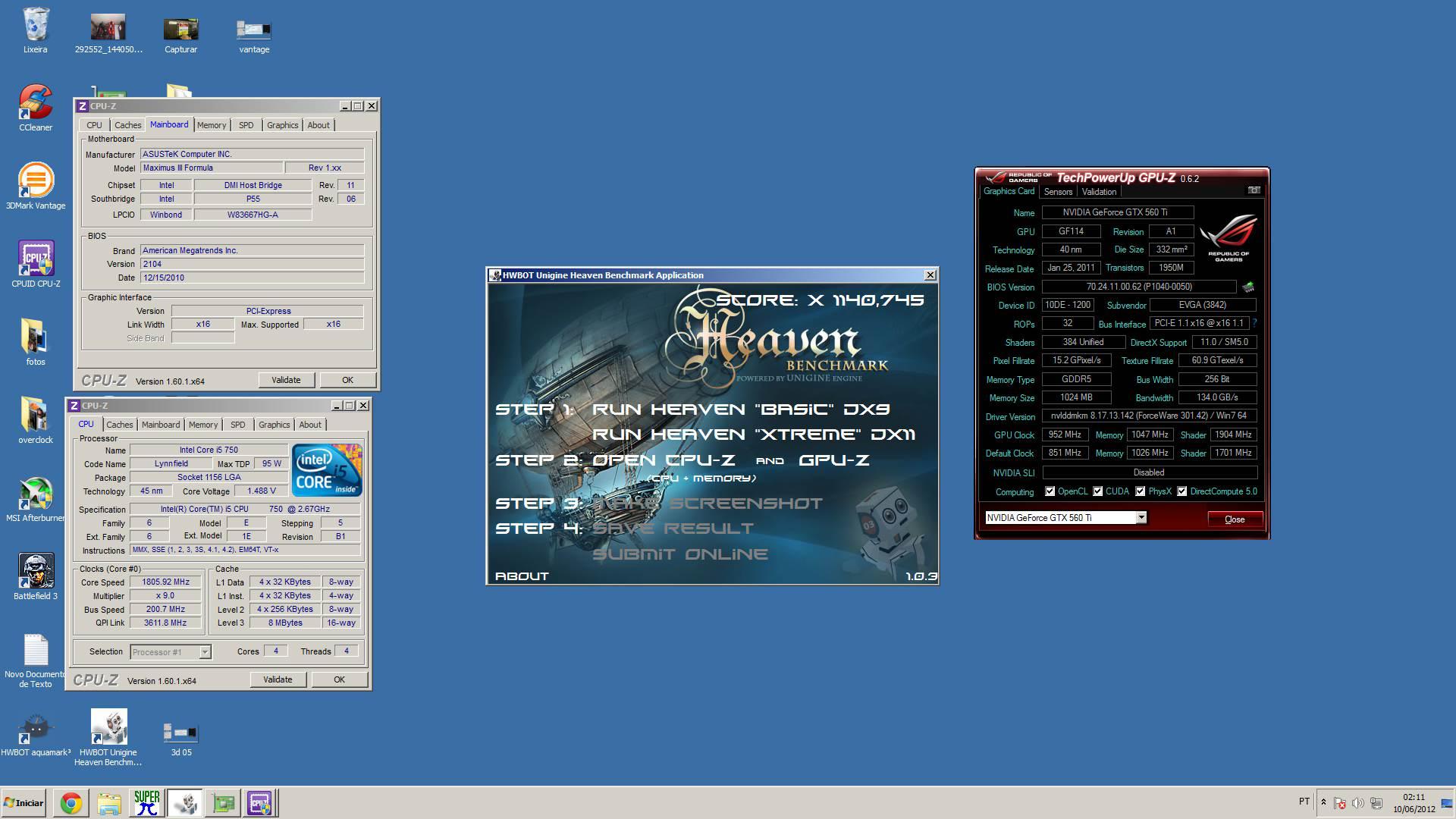
Task: Open the Iniciar start menu
Action: (24, 803)
